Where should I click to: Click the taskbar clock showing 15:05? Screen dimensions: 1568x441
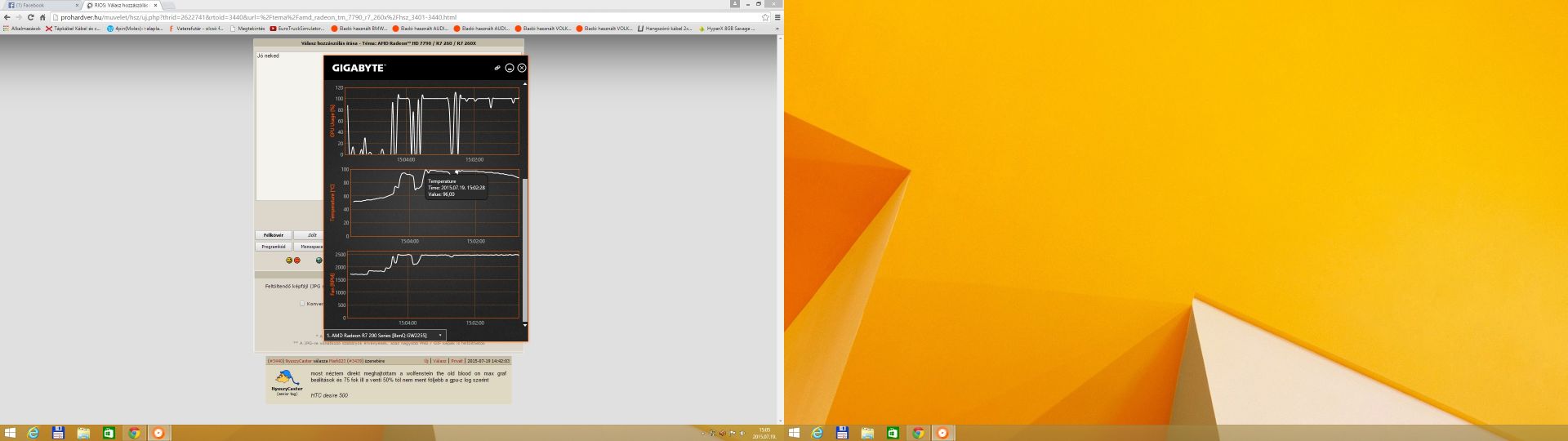[764, 433]
